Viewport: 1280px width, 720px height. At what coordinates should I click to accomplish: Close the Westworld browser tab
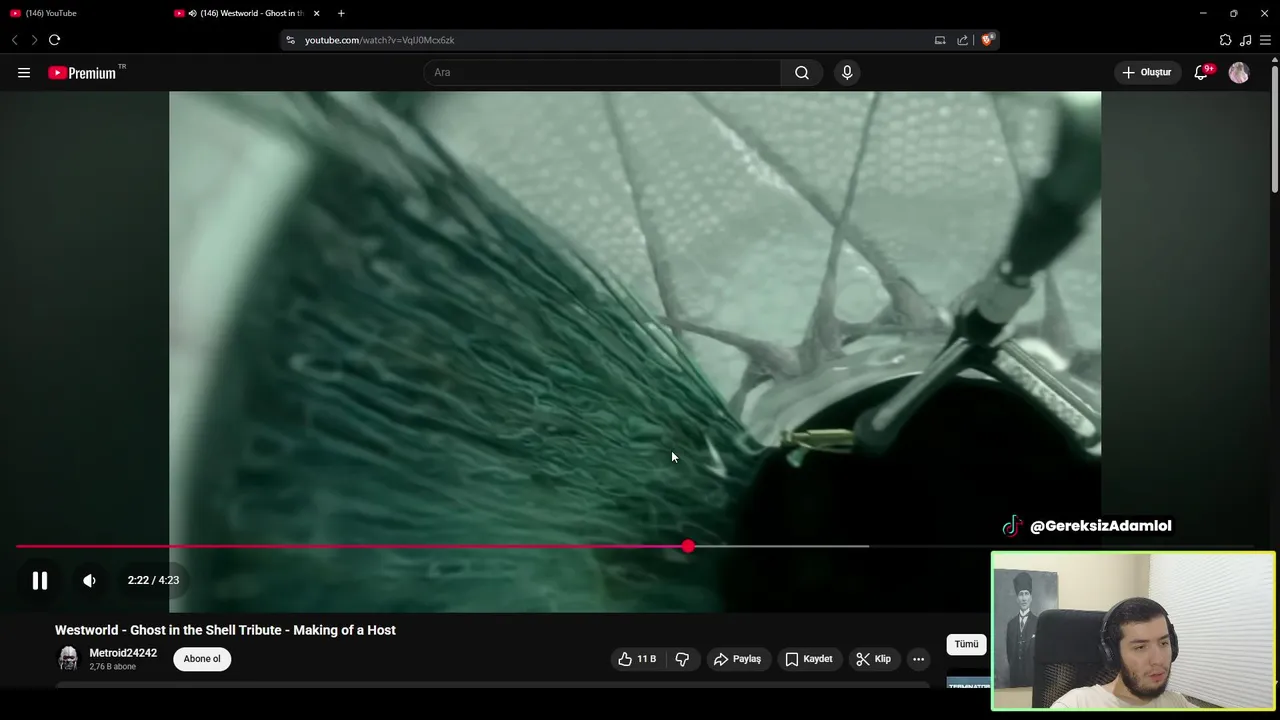pos(316,13)
